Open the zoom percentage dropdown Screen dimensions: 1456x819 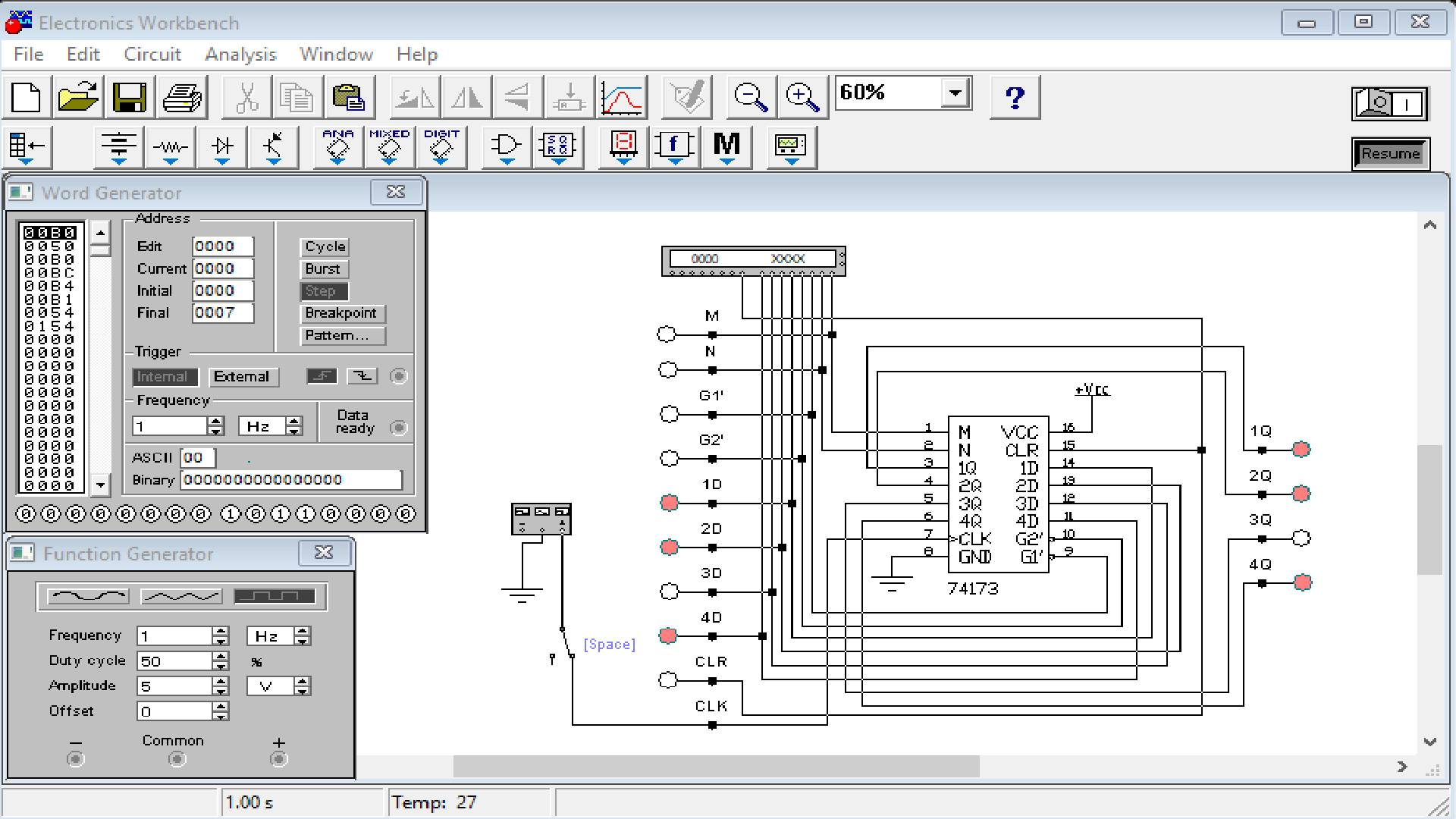coord(955,93)
